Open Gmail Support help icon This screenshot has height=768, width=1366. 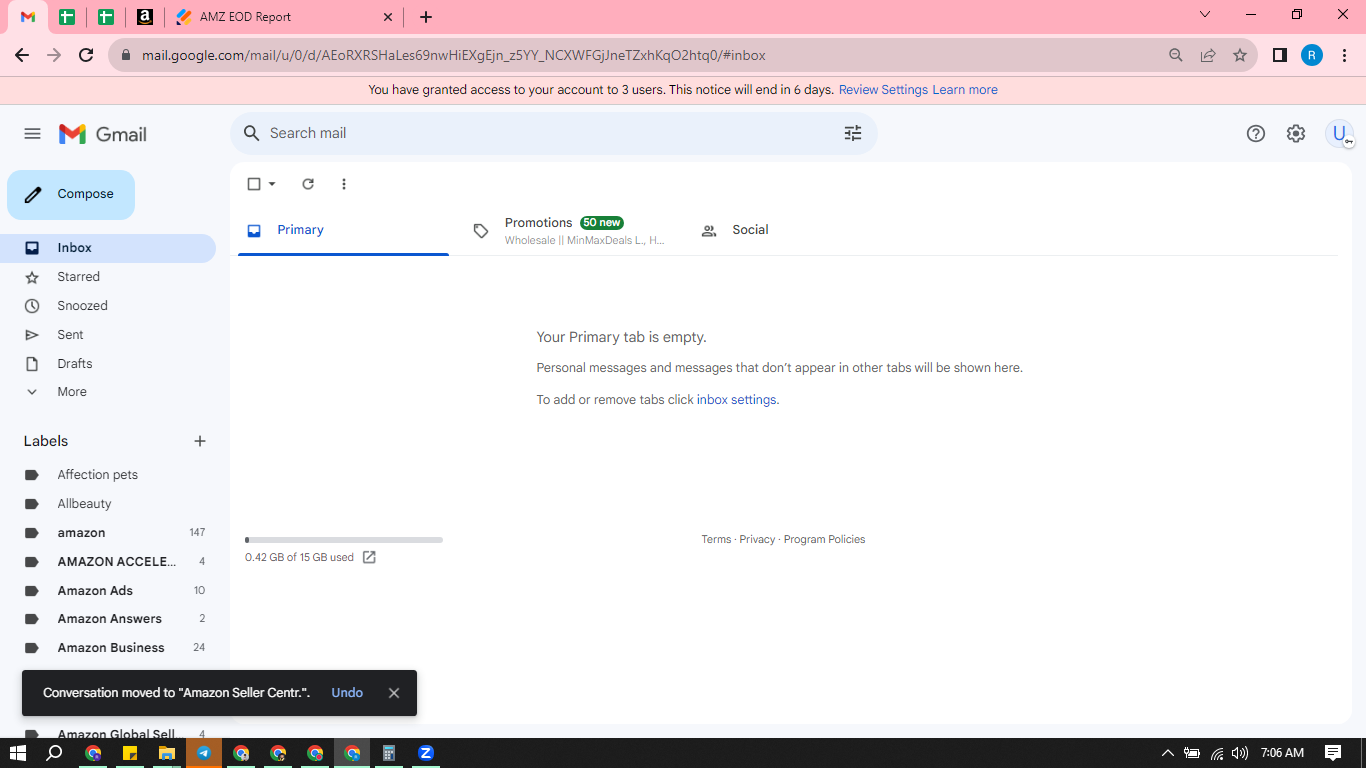tap(1256, 133)
